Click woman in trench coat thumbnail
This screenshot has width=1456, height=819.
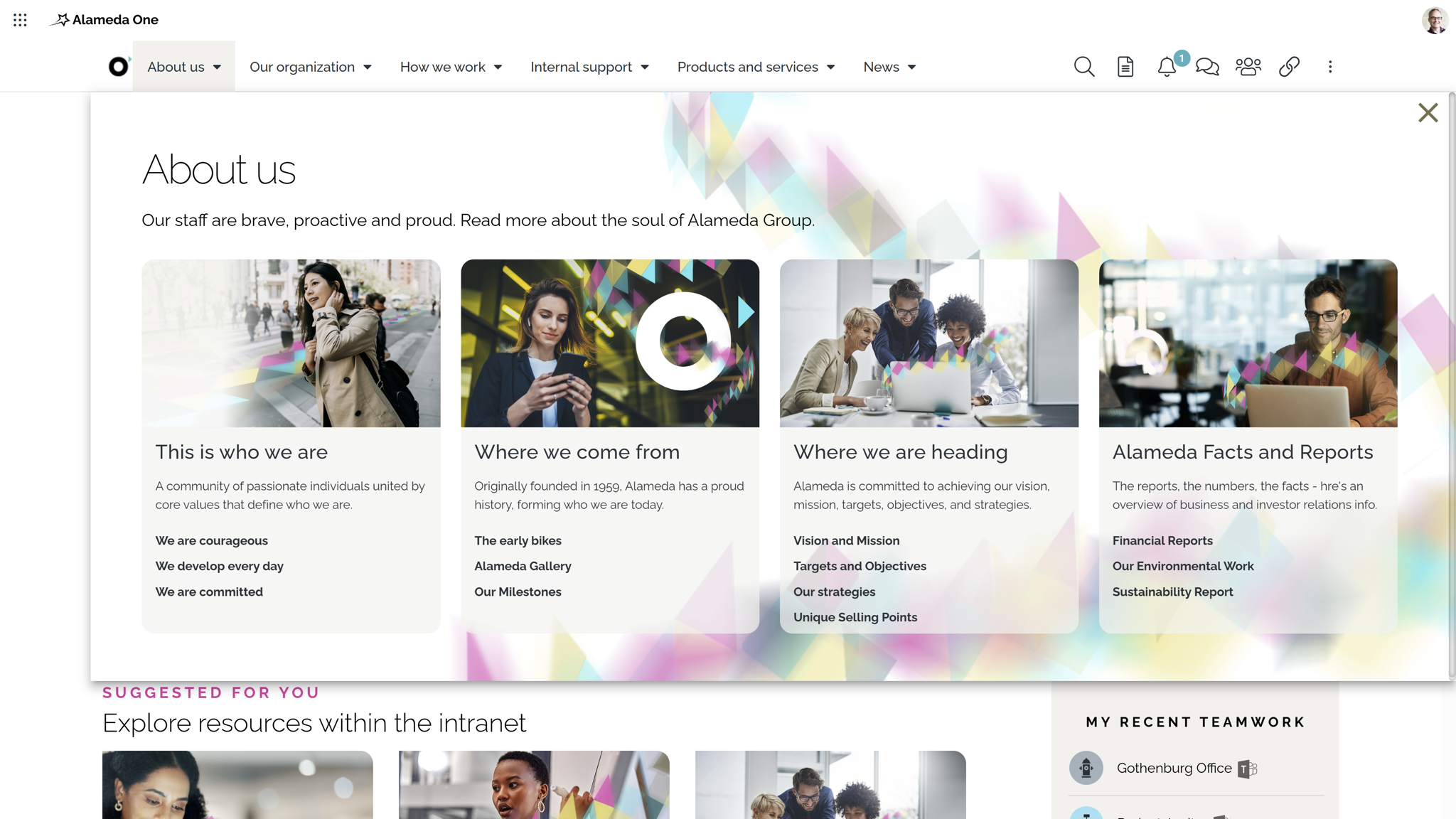click(291, 343)
